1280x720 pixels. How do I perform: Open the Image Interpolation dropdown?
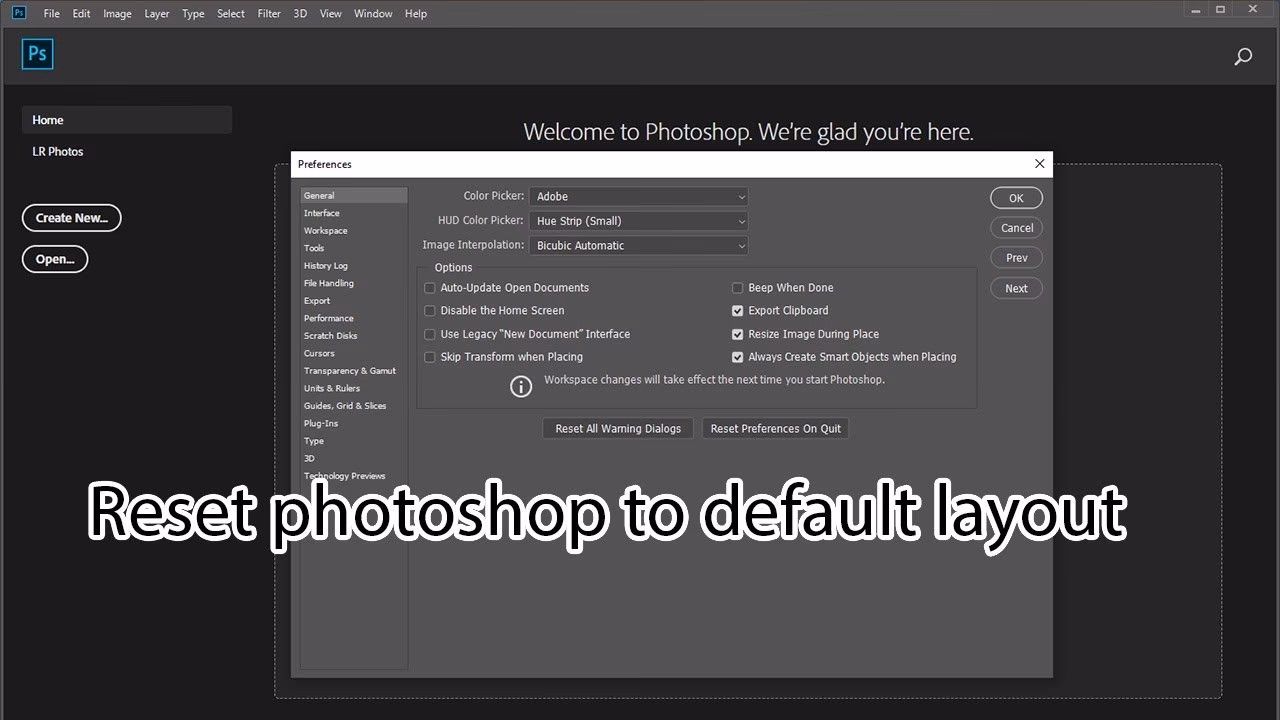(638, 245)
